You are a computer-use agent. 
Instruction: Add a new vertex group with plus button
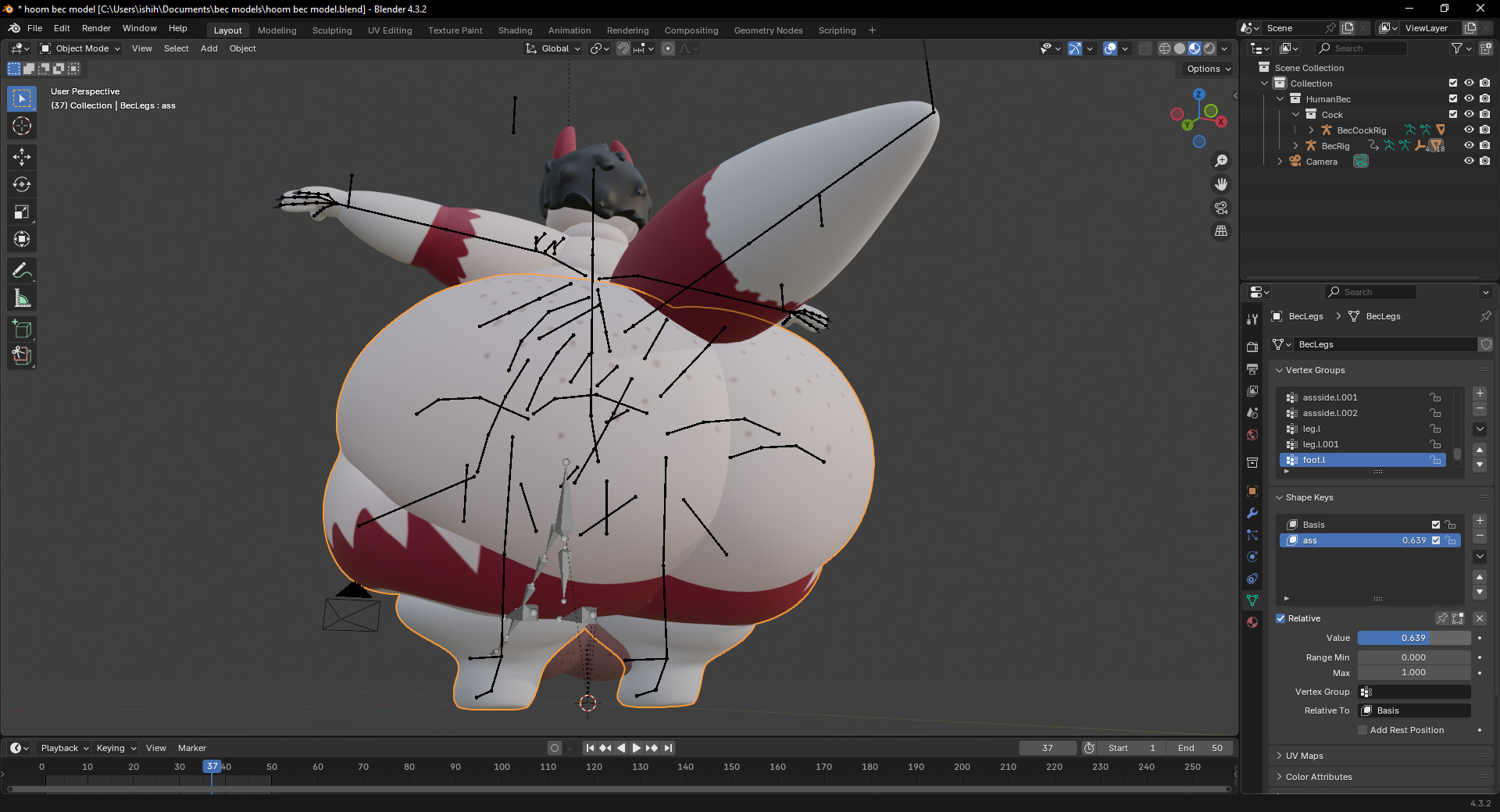click(1480, 394)
